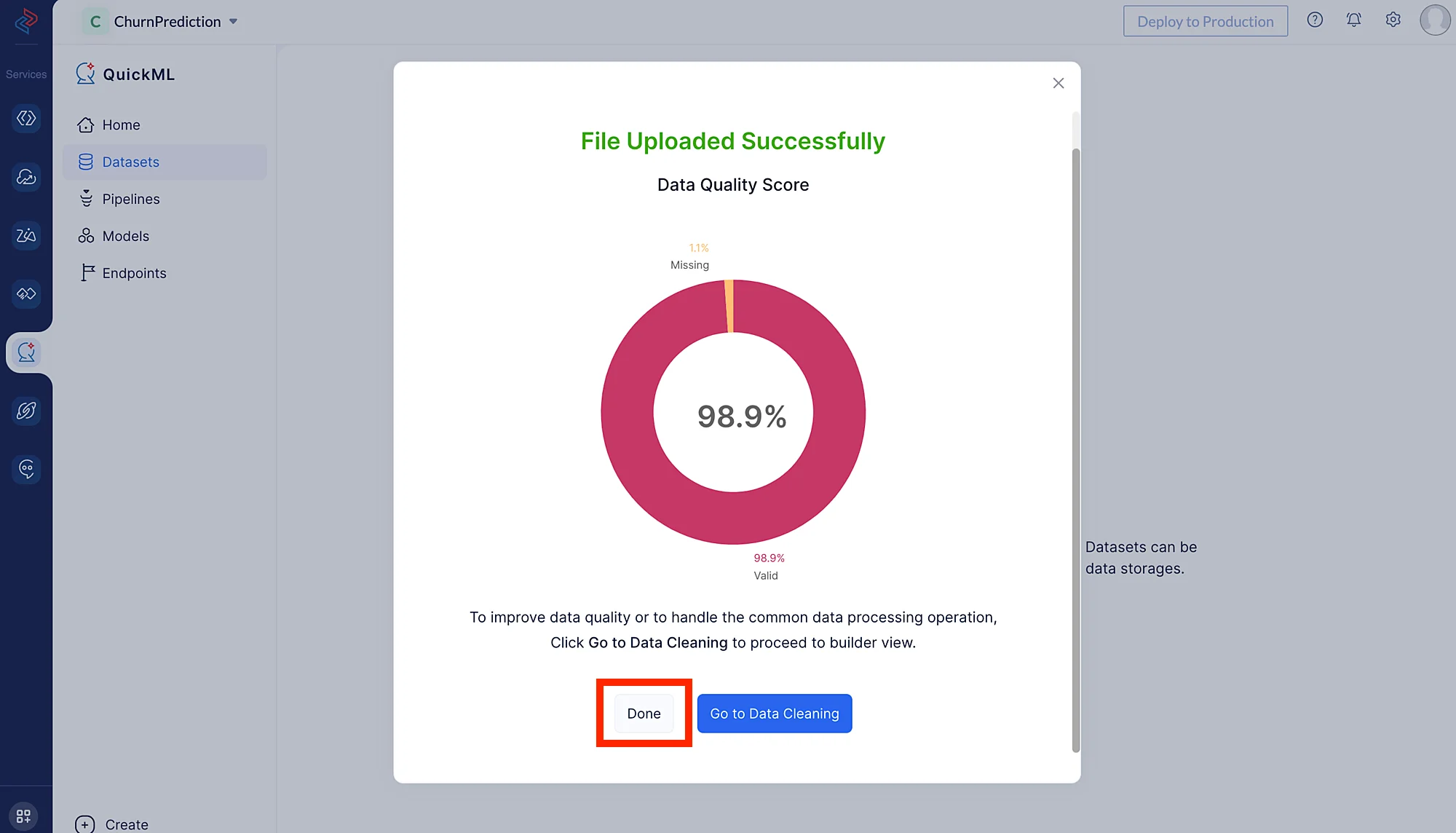
Task: Click the QuickML service icon in rail
Action: pyautogui.click(x=26, y=352)
